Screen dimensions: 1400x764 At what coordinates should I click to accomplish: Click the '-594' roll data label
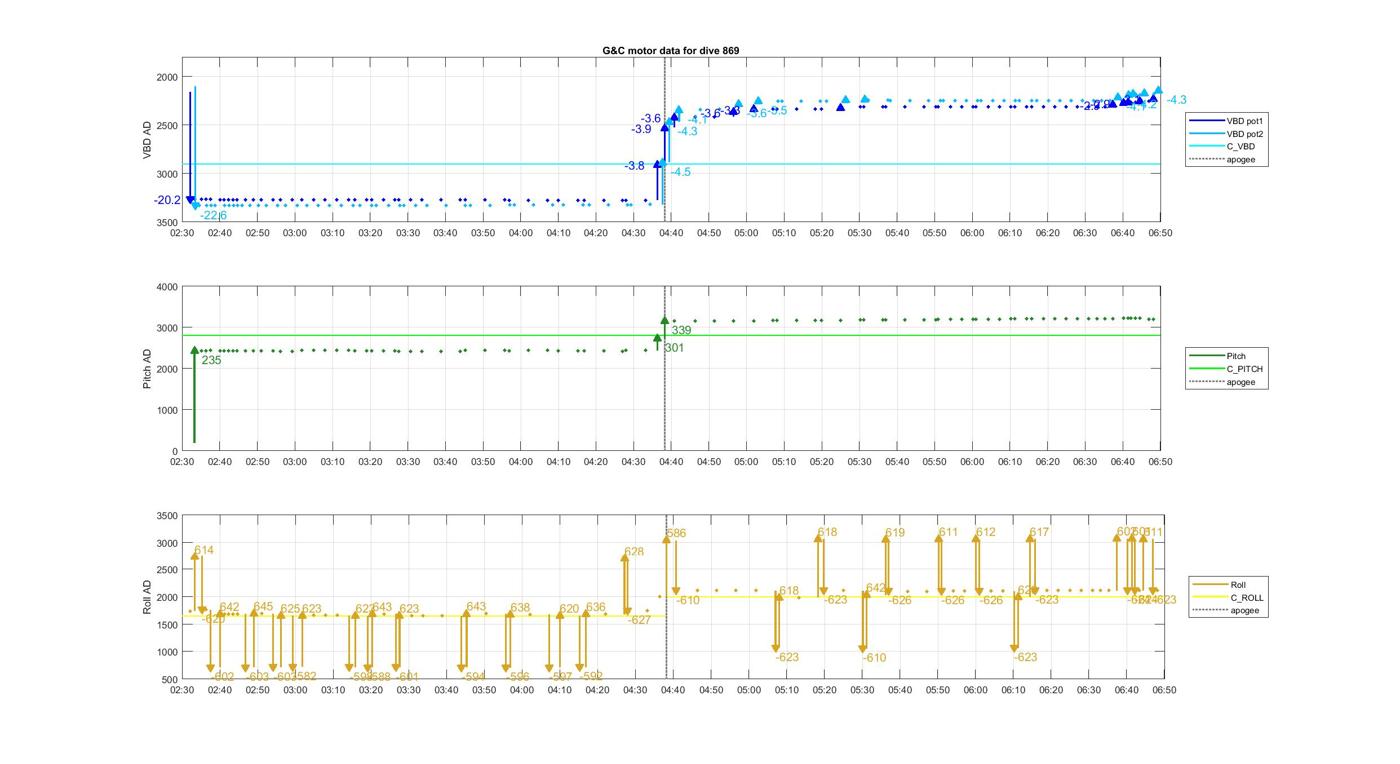point(473,677)
